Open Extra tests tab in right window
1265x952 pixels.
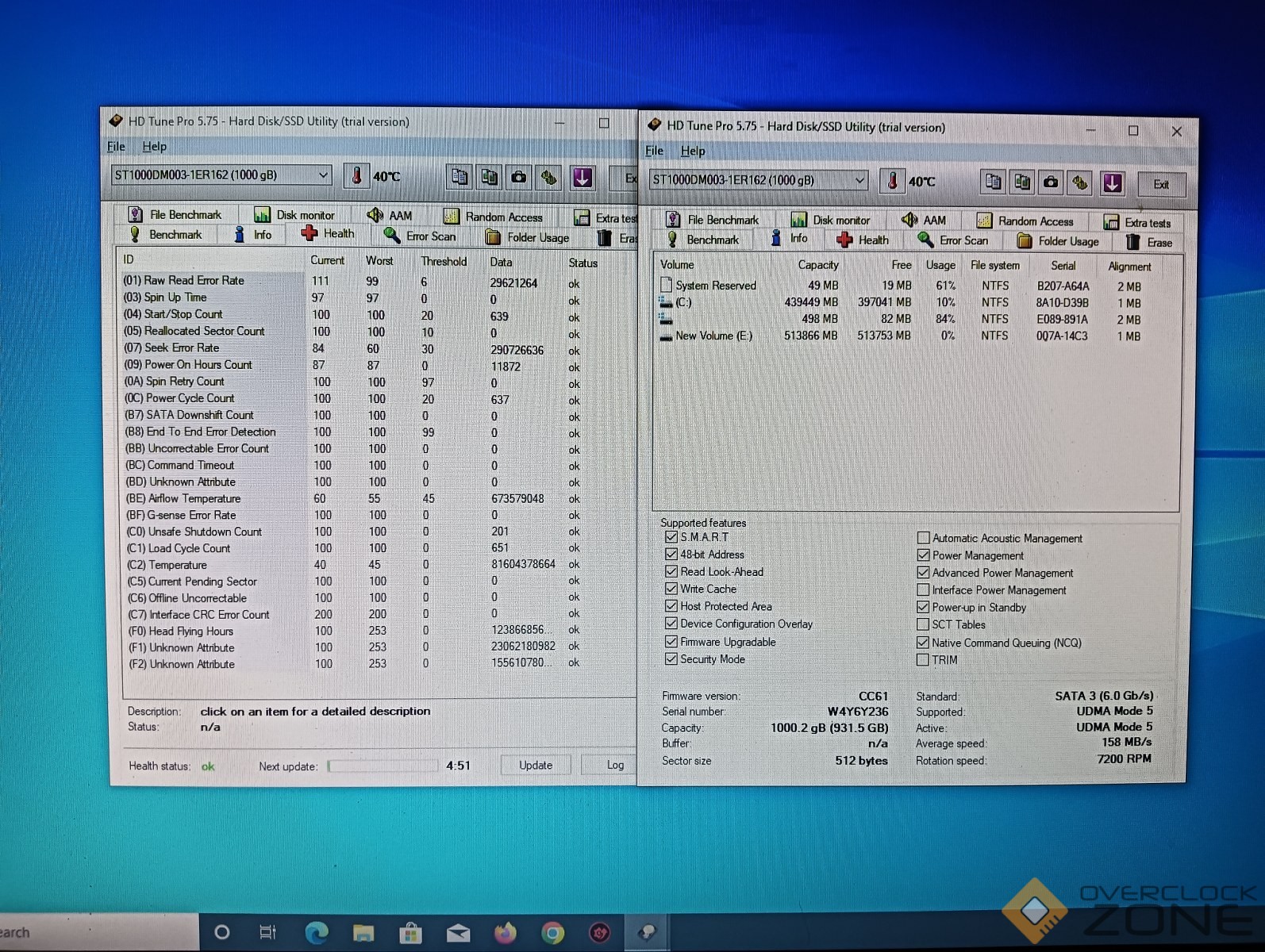[x=1137, y=223]
